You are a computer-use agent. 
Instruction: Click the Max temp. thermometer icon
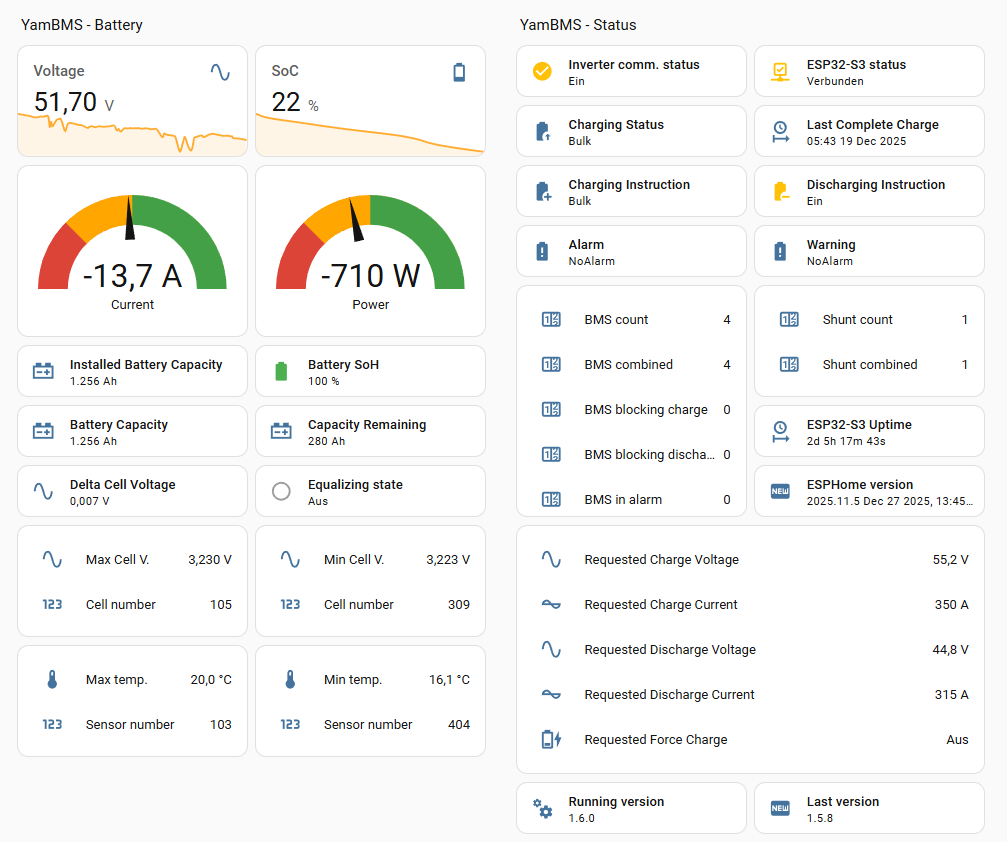click(x=52, y=680)
